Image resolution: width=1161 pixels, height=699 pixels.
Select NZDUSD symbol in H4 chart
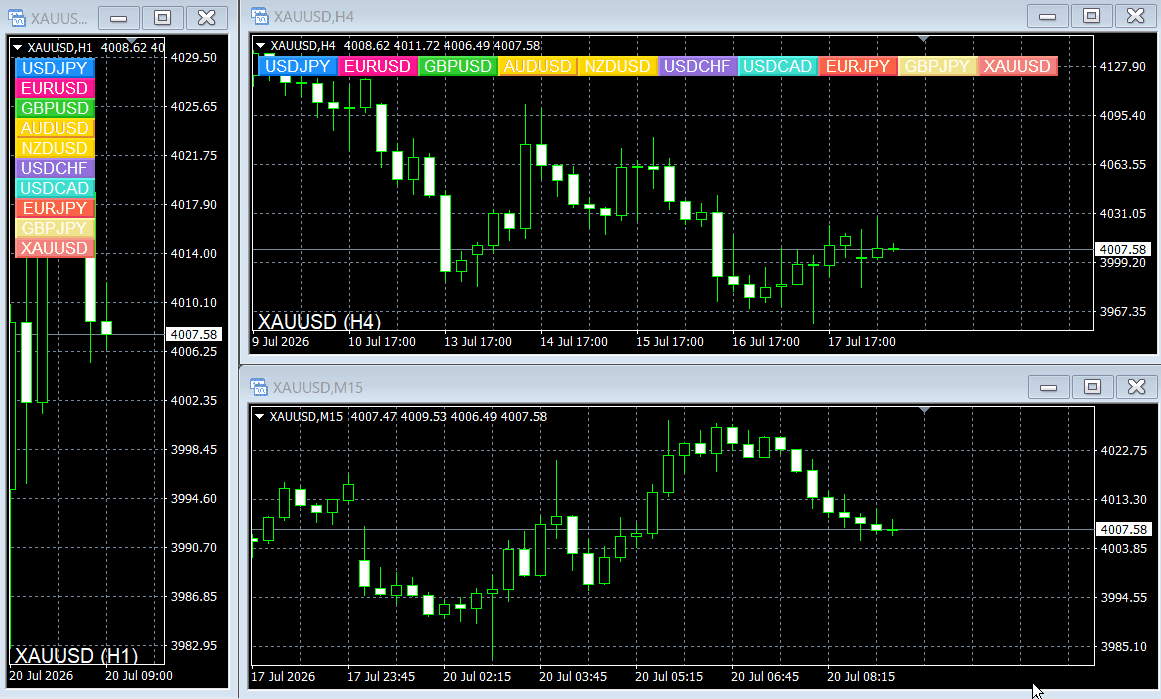coord(618,66)
